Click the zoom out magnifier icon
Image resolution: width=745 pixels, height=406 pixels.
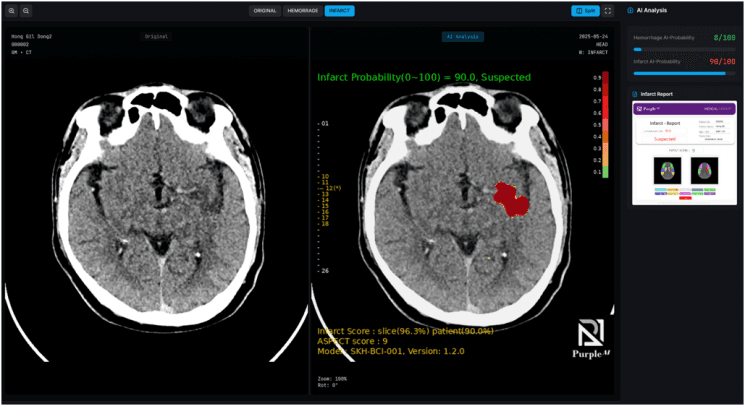26,11
